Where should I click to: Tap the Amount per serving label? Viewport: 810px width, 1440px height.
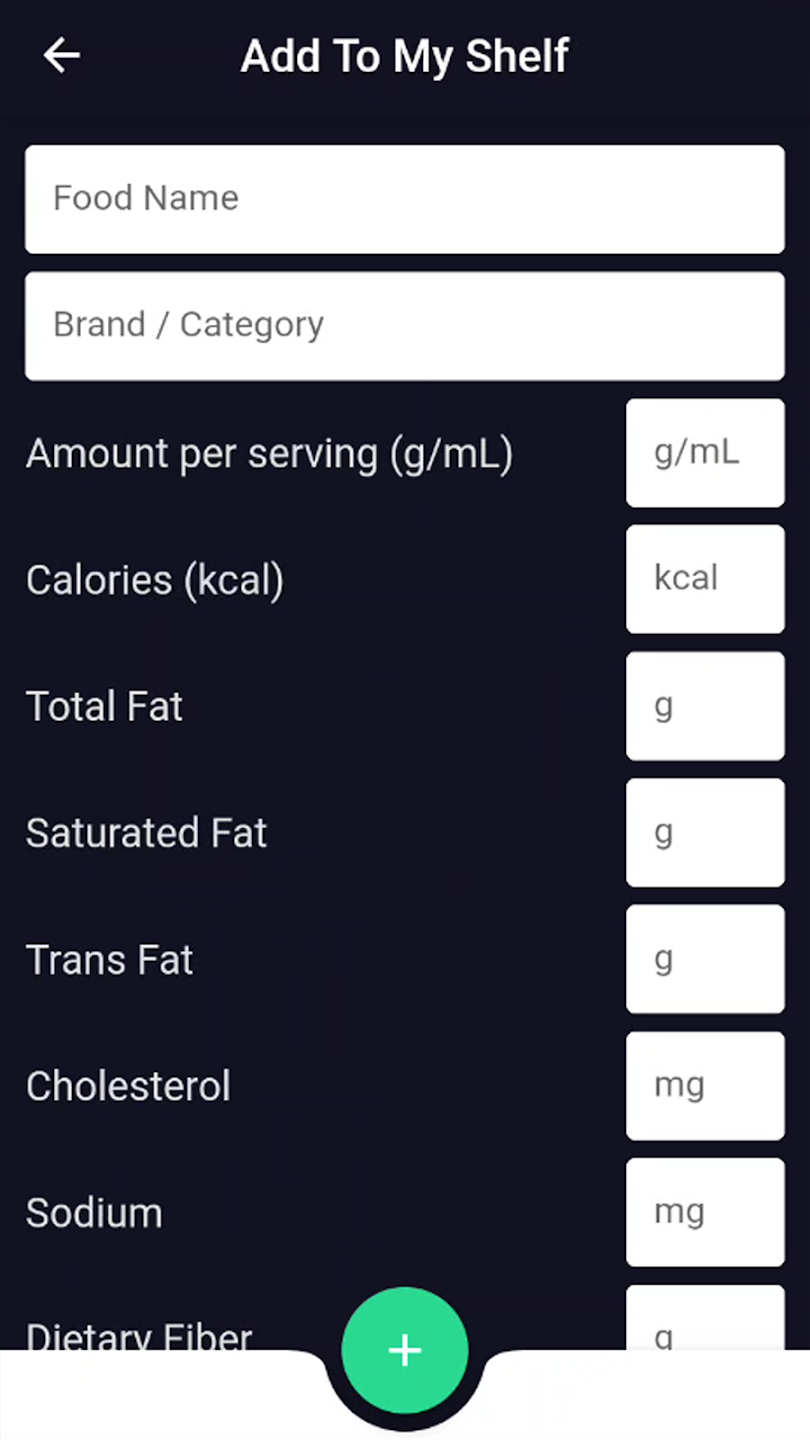269,454
